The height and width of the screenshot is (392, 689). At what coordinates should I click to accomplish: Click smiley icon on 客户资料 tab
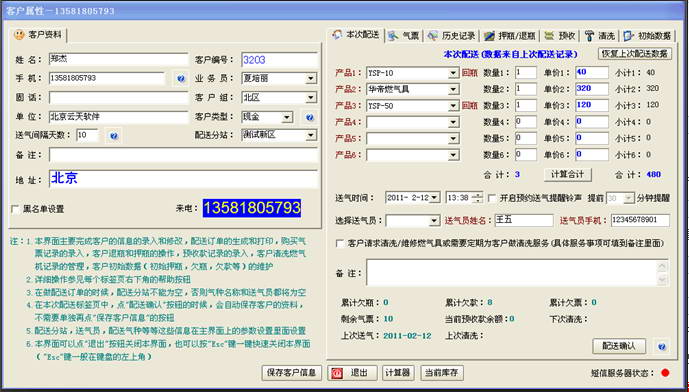click(19, 34)
